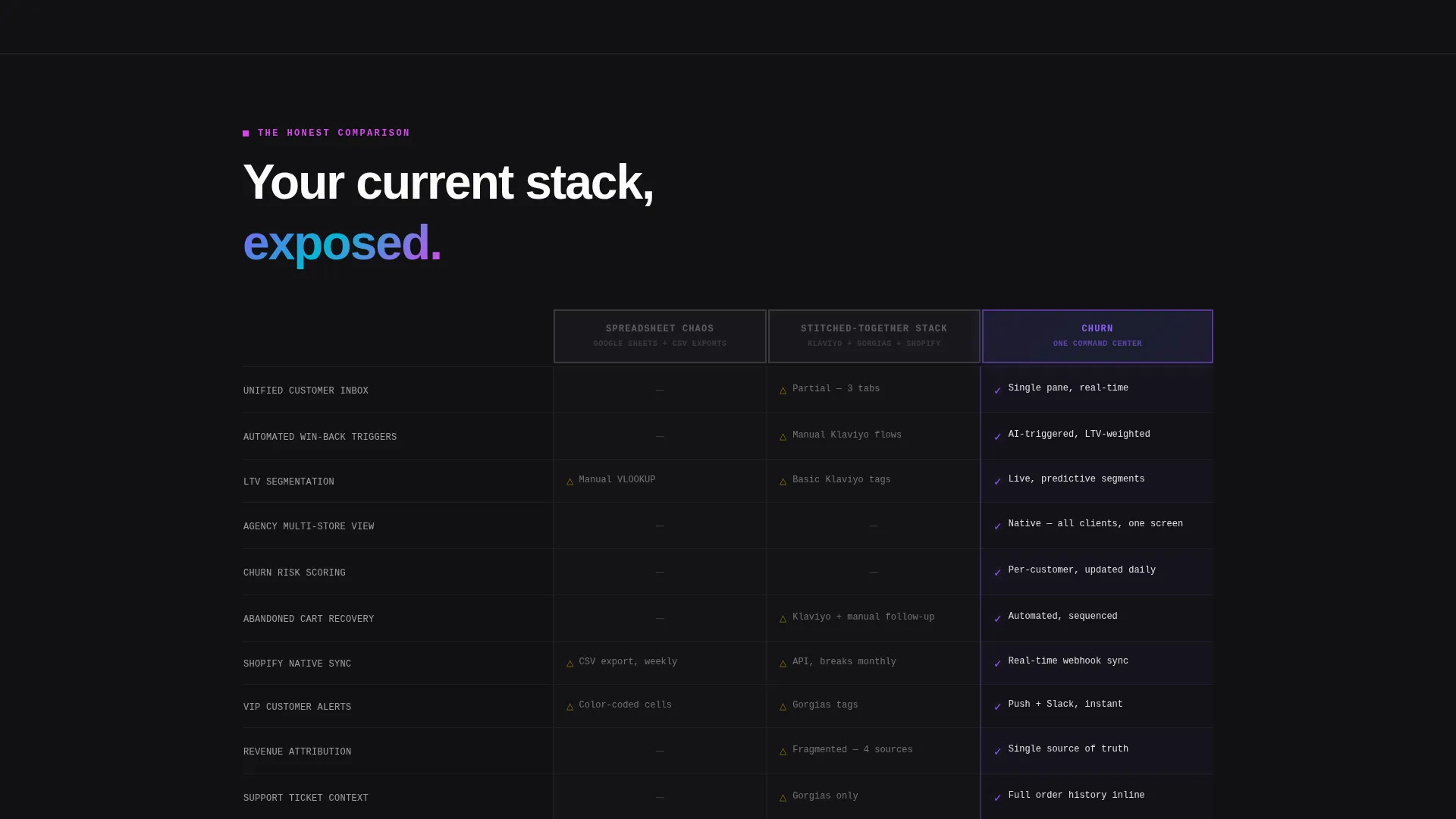Click the Agency Multi-Store View row label
1456x819 pixels.
pyautogui.click(x=309, y=527)
